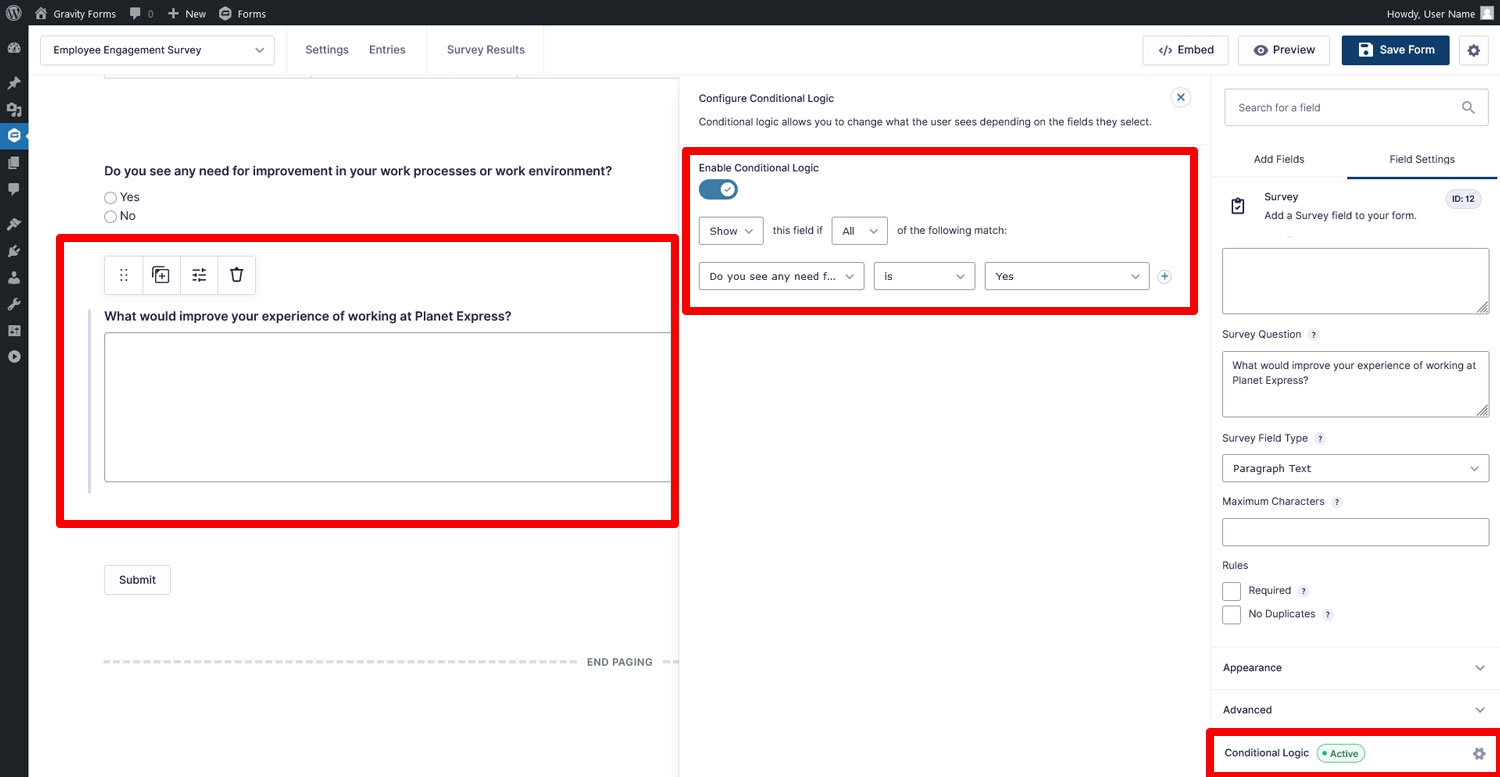Screen dimensions: 1500x777
Task: Open the 'is' operator dropdown
Action: click(x=924, y=276)
